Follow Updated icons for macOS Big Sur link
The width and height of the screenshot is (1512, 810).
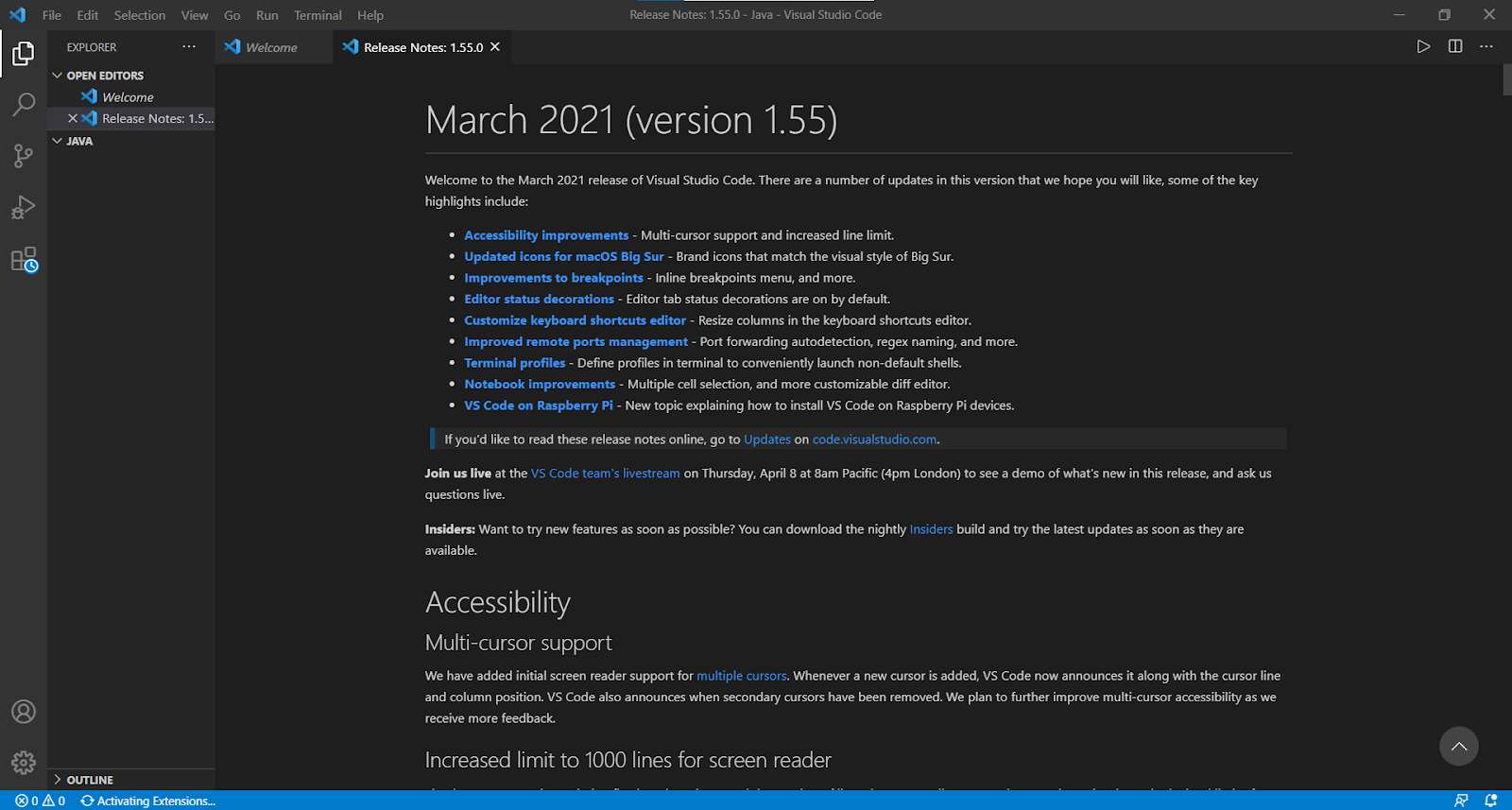(564, 256)
